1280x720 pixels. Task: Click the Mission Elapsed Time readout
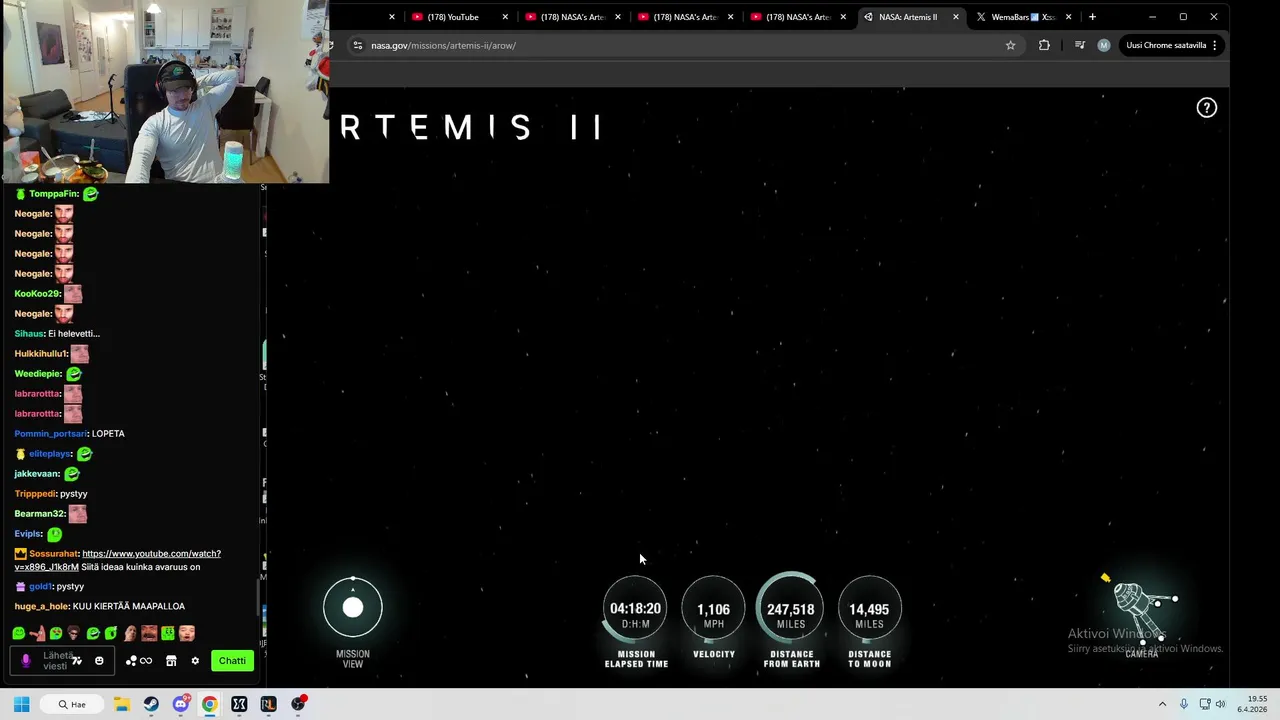tap(635, 609)
